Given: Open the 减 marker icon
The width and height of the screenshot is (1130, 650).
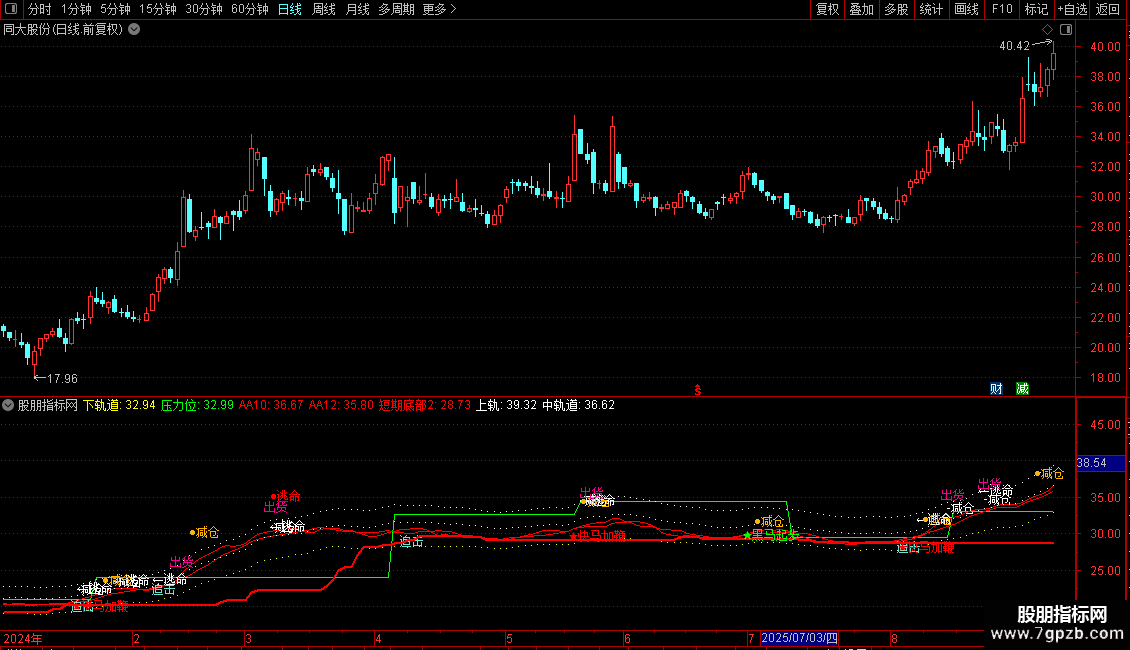Looking at the screenshot, I should tap(1022, 388).
